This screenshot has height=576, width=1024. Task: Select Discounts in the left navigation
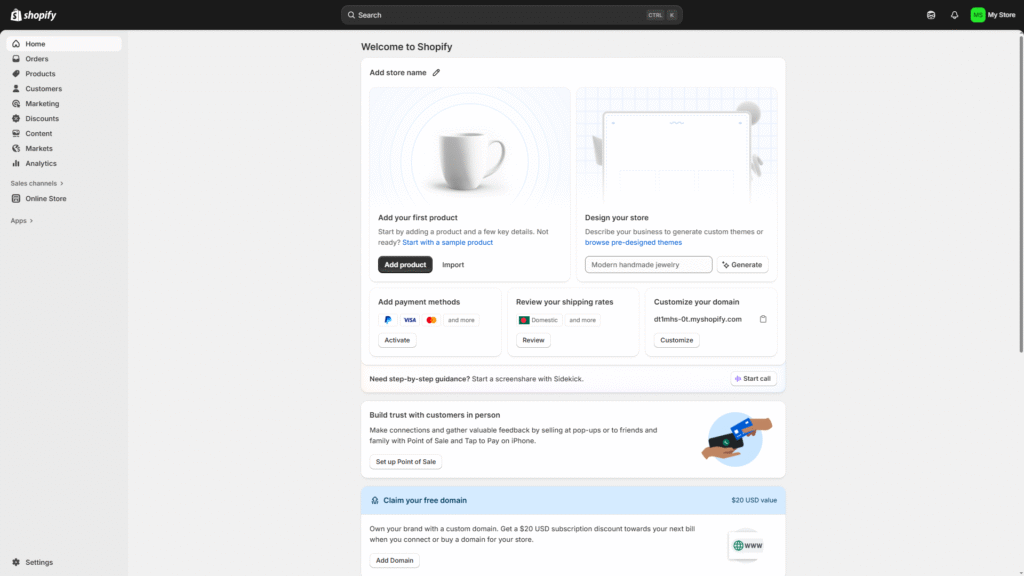coord(42,118)
